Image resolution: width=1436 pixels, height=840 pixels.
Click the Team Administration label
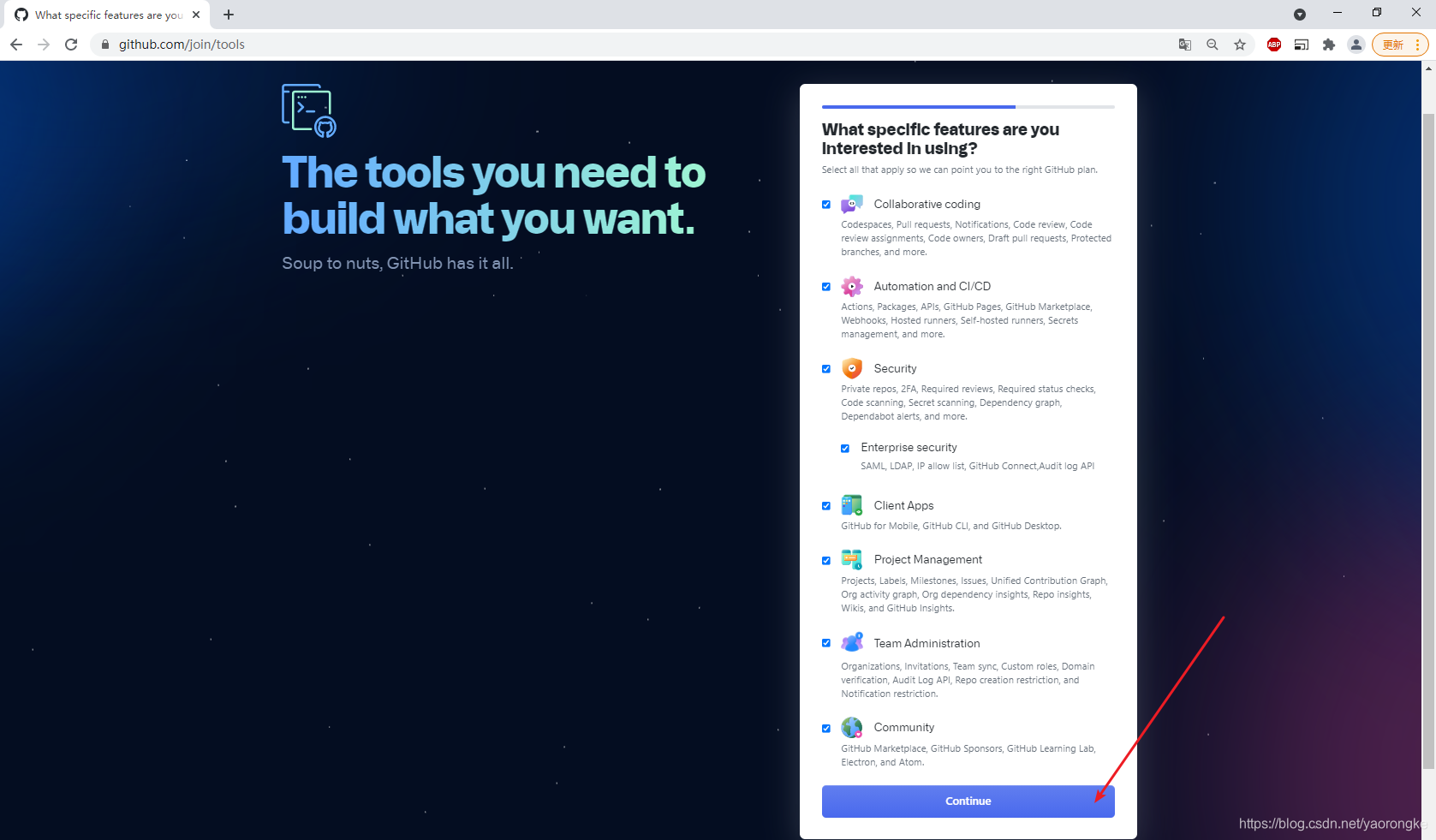point(927,643)
